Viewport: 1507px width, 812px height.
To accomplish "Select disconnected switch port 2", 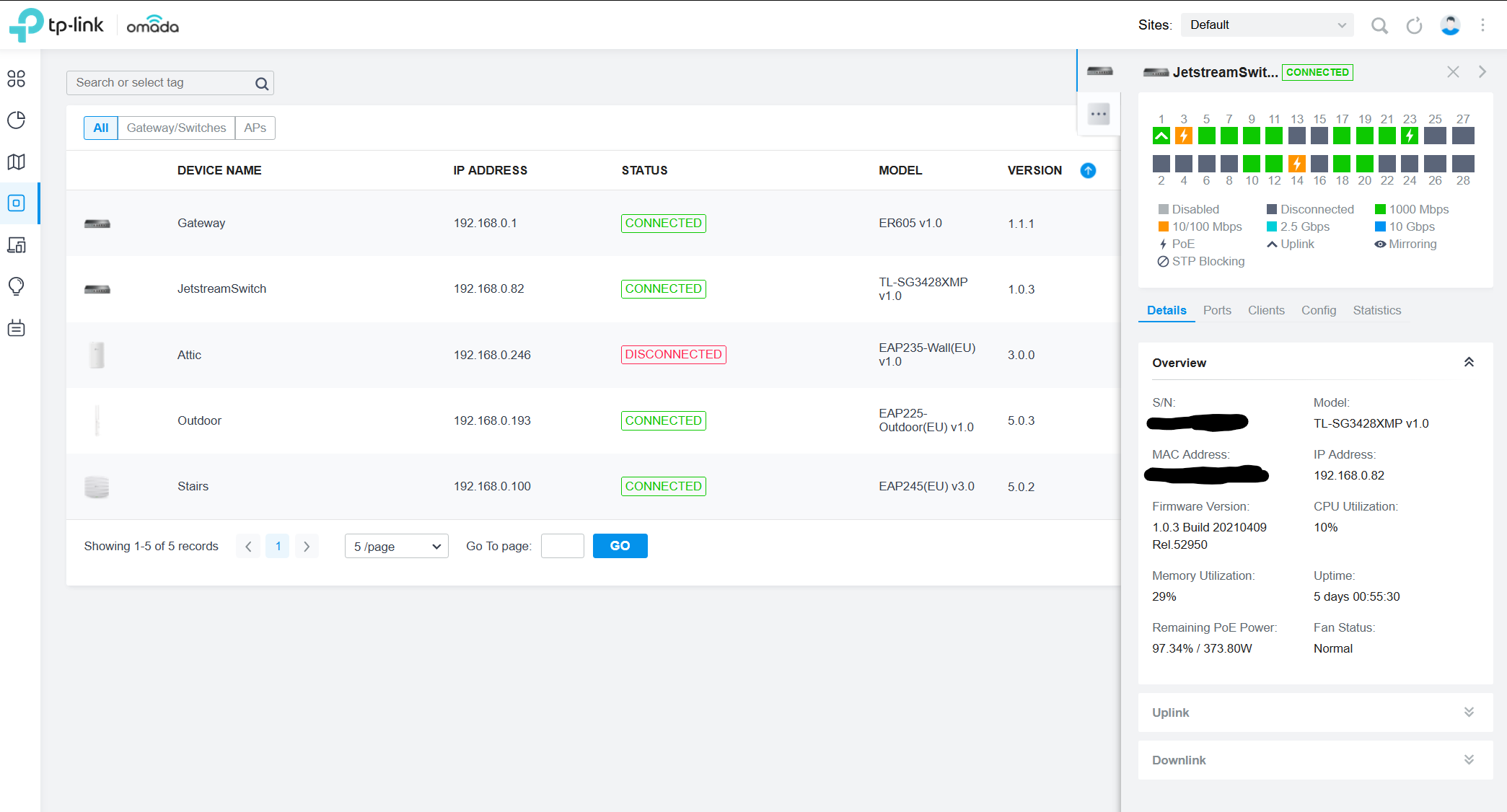I will tap(1161, 164).
